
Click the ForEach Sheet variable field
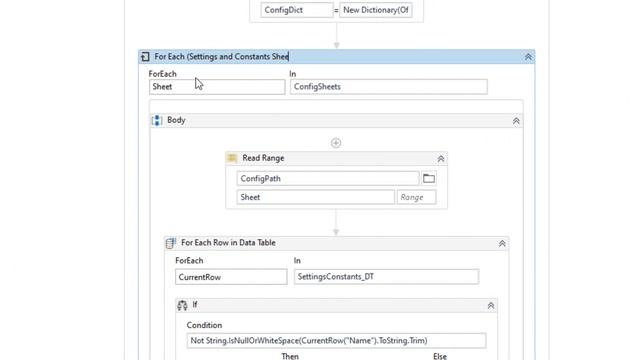point(217,87)
